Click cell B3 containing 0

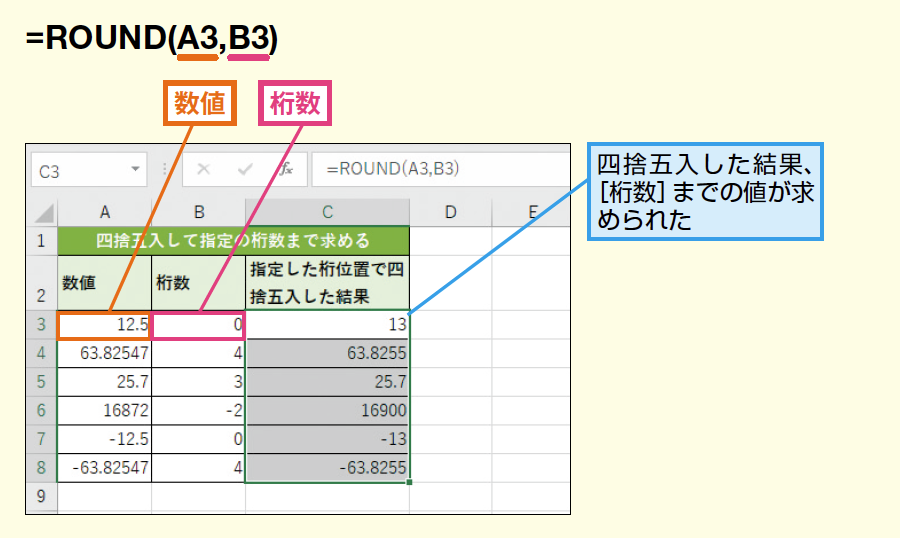point(198,325)
